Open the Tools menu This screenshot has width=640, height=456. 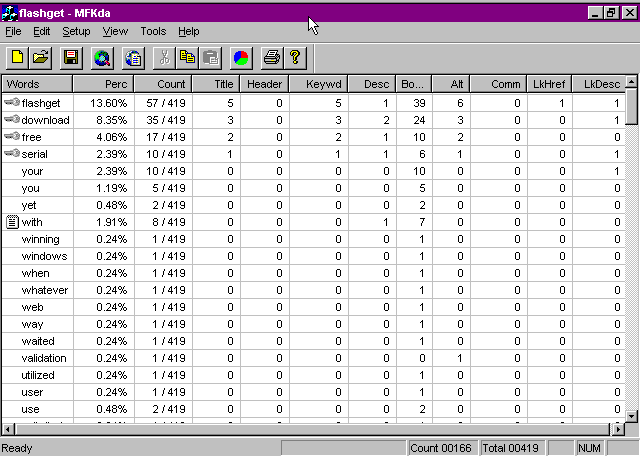(153, 31)
